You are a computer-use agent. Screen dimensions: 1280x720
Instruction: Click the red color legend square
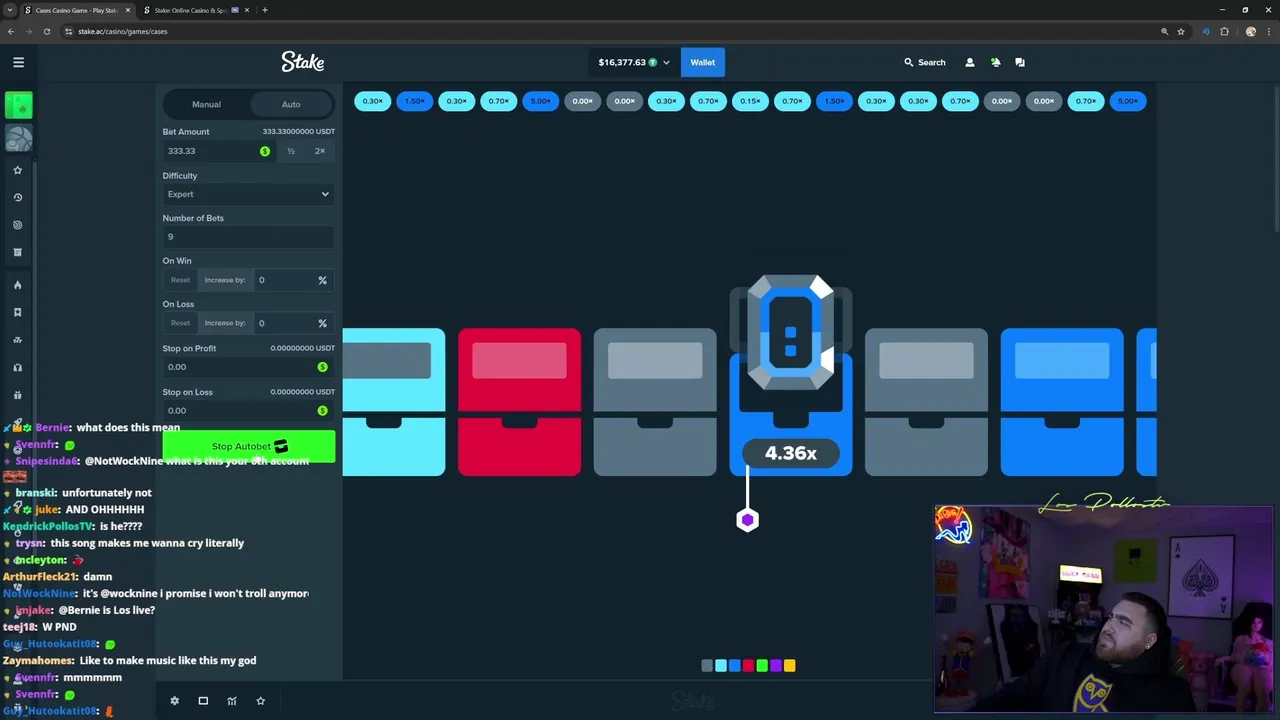[x=748, y=666]
